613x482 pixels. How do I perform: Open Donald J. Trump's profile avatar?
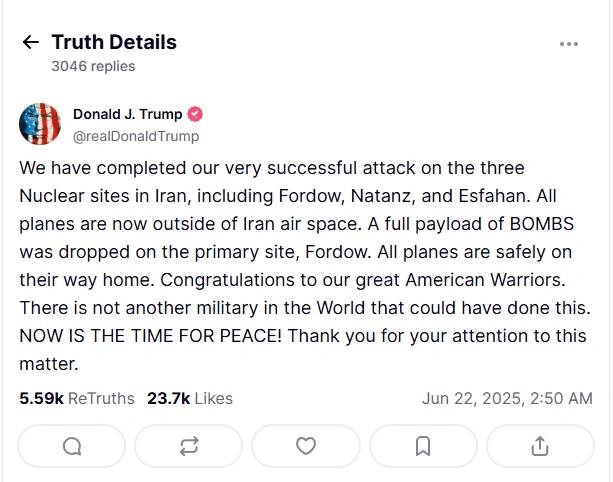40,124
